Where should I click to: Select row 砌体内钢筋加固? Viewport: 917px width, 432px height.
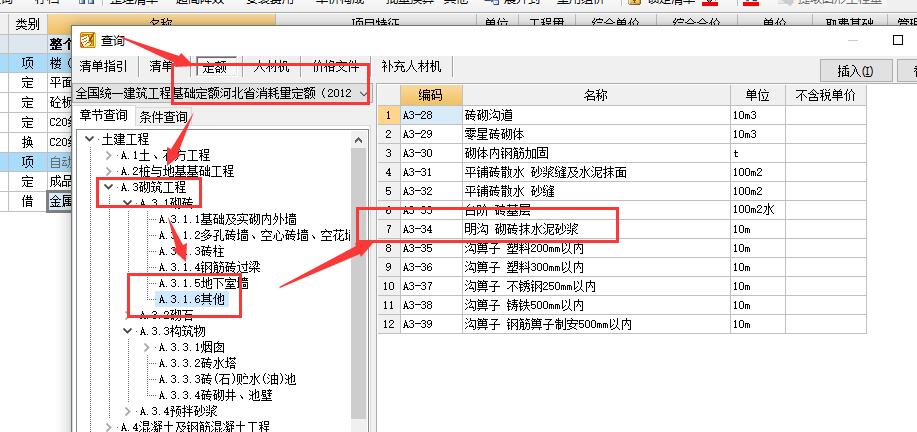[x=622, y=153]
